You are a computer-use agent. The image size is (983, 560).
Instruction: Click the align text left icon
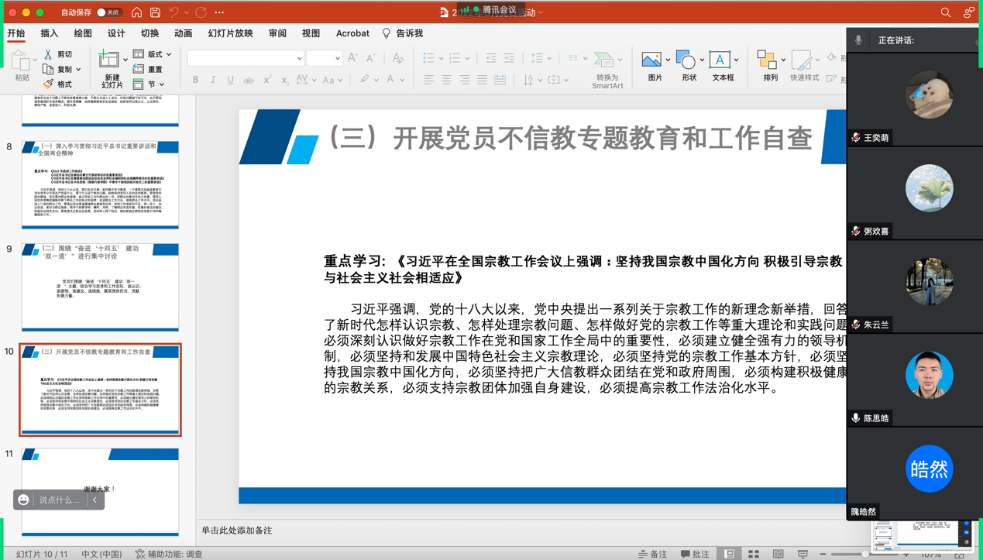click(429, 80)
